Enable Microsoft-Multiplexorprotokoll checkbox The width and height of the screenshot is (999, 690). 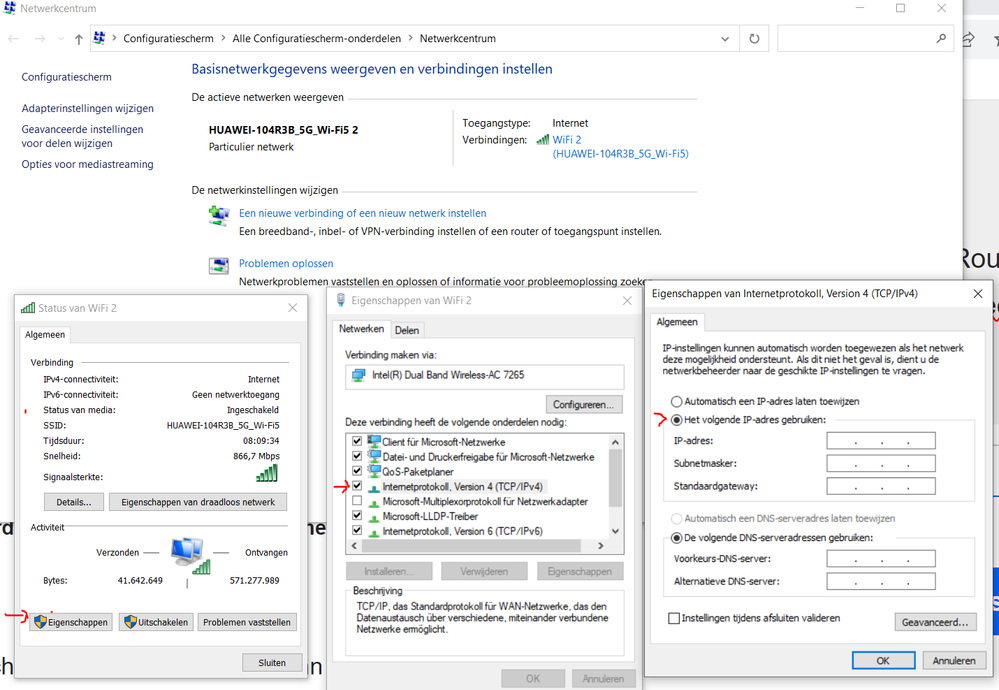point(358,501)
